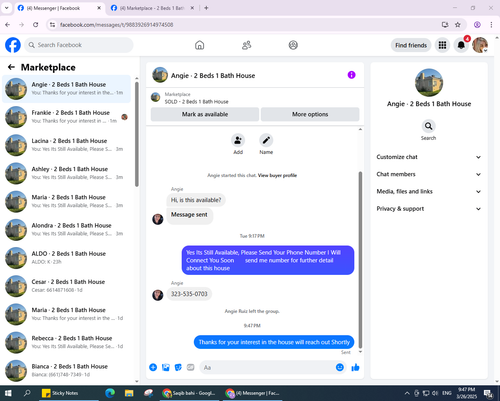Viewport: 500px width, 401px height.
Task: Open the ALDO - 2 Beds 1 Bath House chat
Action: 66,258
